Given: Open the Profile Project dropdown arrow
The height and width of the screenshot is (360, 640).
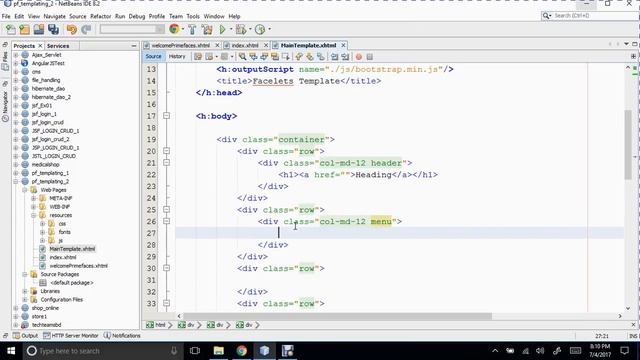Looking at the screenshot, I should [269, 29].
